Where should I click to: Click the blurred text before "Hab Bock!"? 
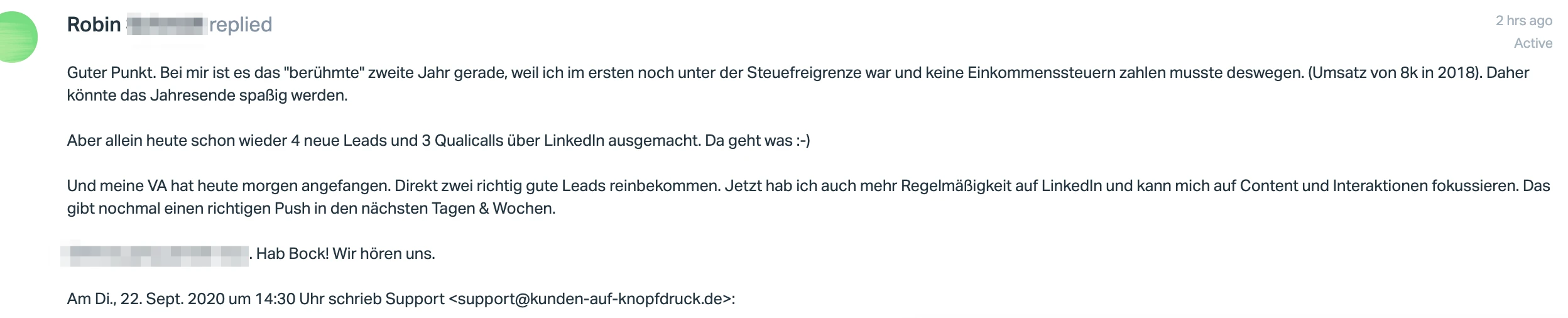click(x=155, y=254)
